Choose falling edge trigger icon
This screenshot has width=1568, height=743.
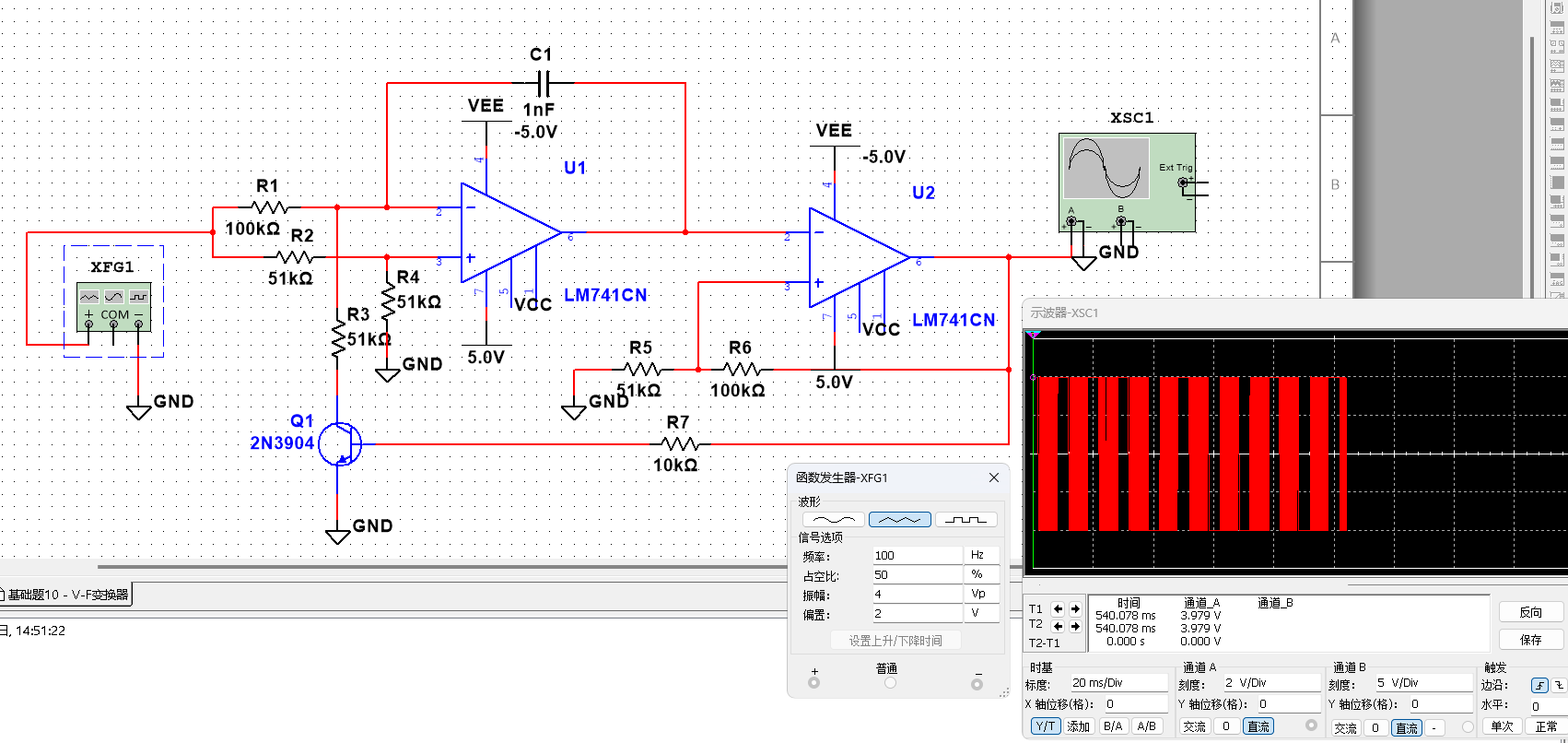[1559, 685]
